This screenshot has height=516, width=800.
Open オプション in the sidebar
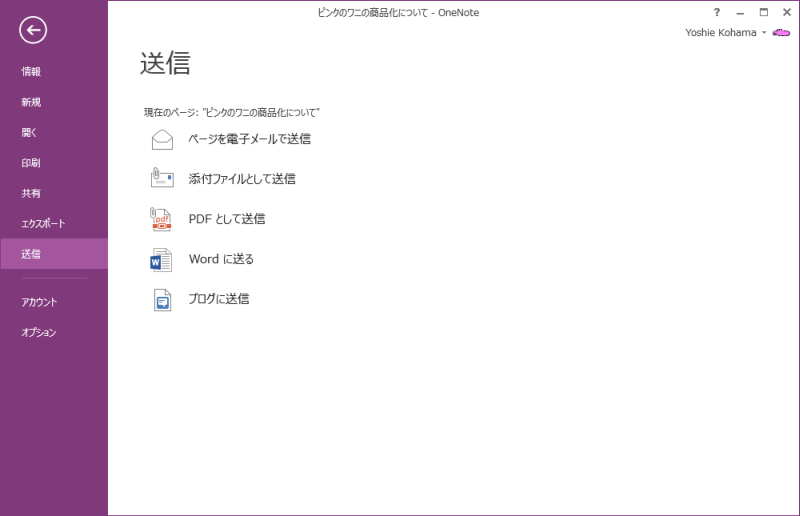pyautogui.click(x=39, y=332)
